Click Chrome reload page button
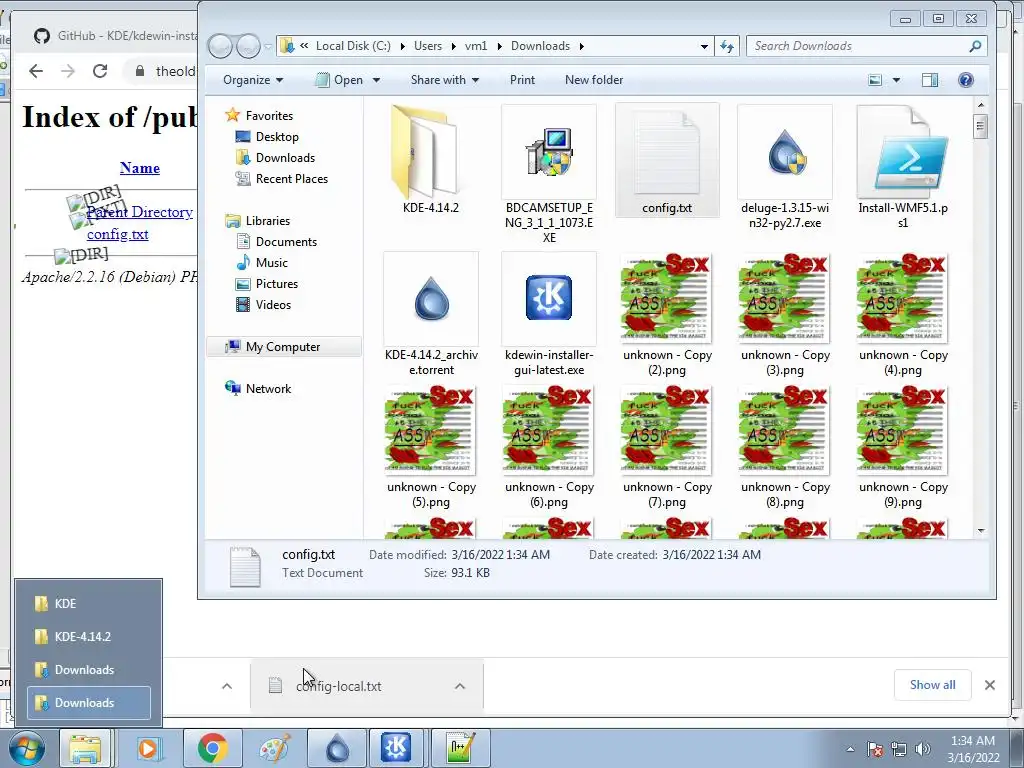The image size is (1024, 768). click(x=100, y=71)
